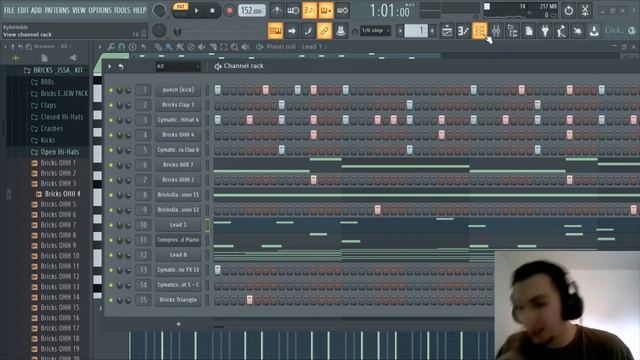Click the plug icon in toolbar
This screenshot has height=360, width=640.
[x=545, y=31]
